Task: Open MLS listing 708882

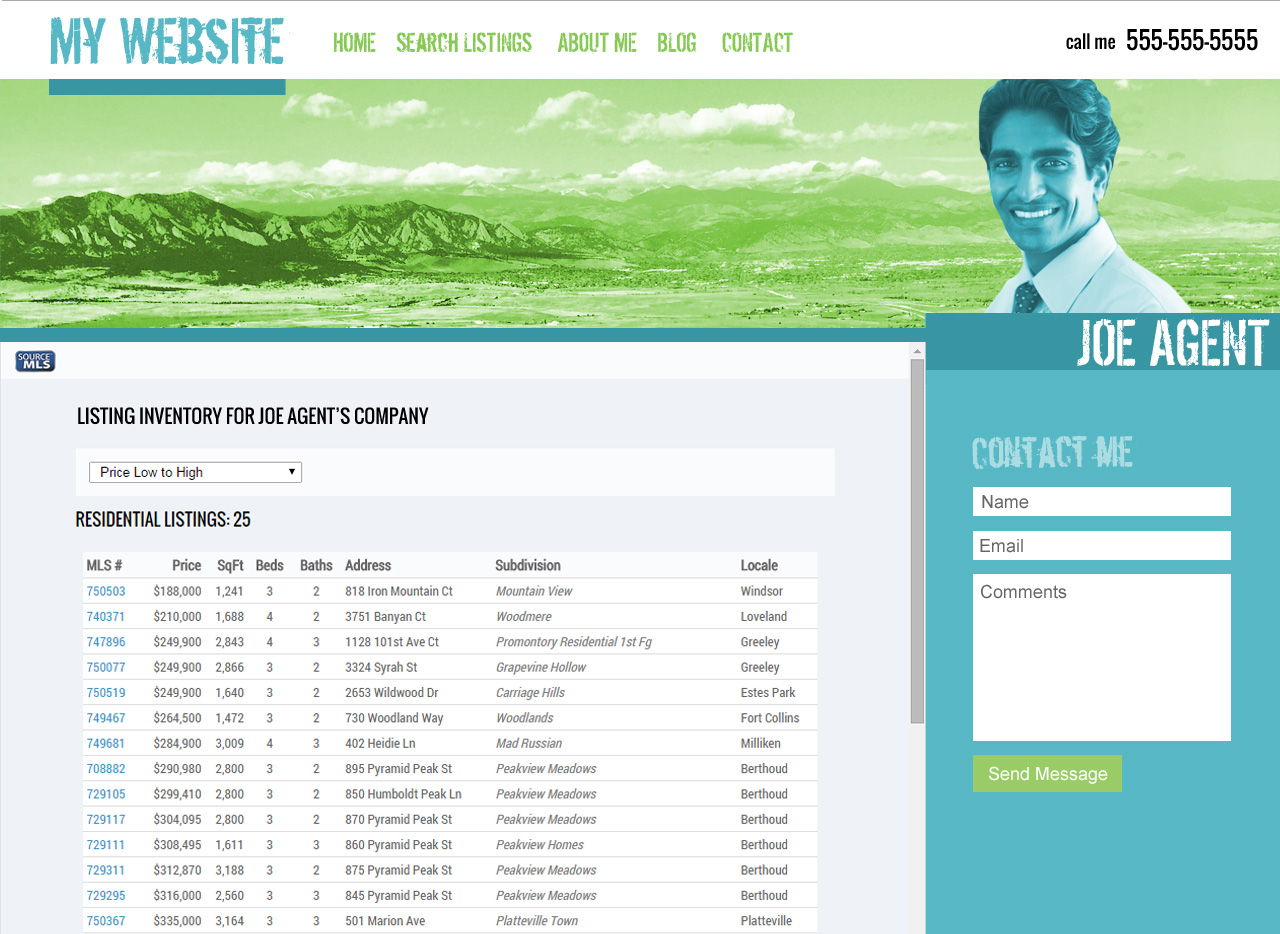Action: tap(106, 769)
